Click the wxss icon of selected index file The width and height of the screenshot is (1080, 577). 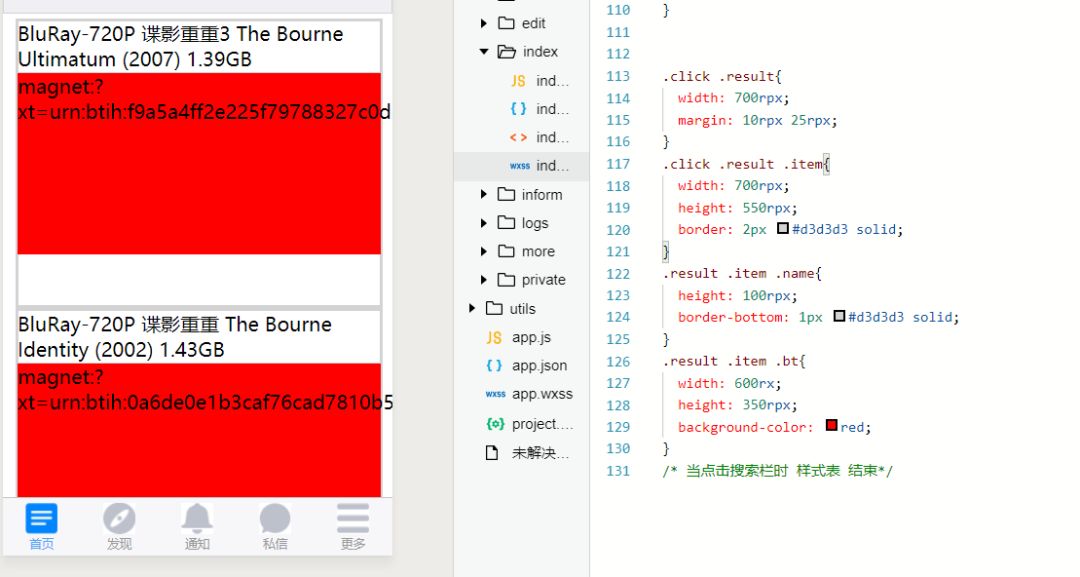(519, 166)
